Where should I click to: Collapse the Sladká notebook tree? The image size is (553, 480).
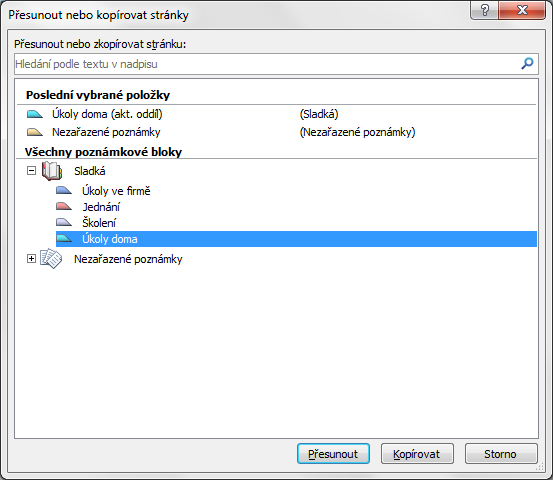[x=31, y=171]
